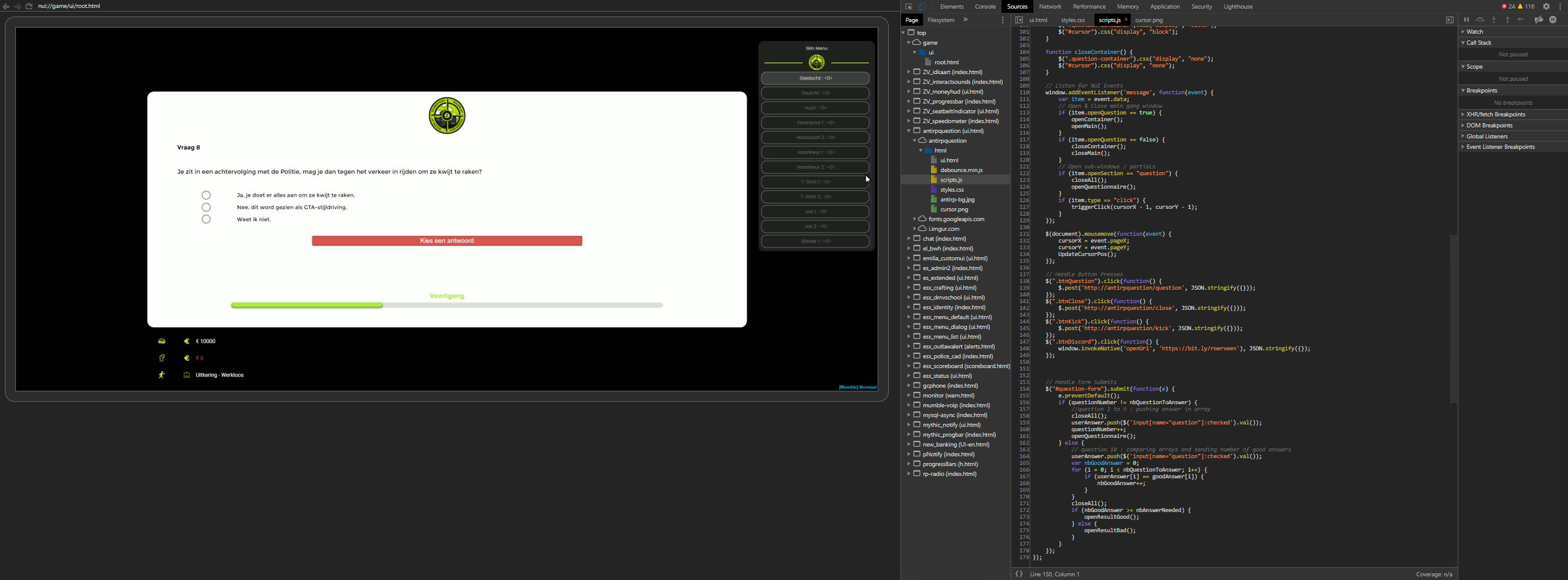Click pause on exceptions icon
The width and height of the screenshot is (1568, 580).
(x=1553, y=20)
